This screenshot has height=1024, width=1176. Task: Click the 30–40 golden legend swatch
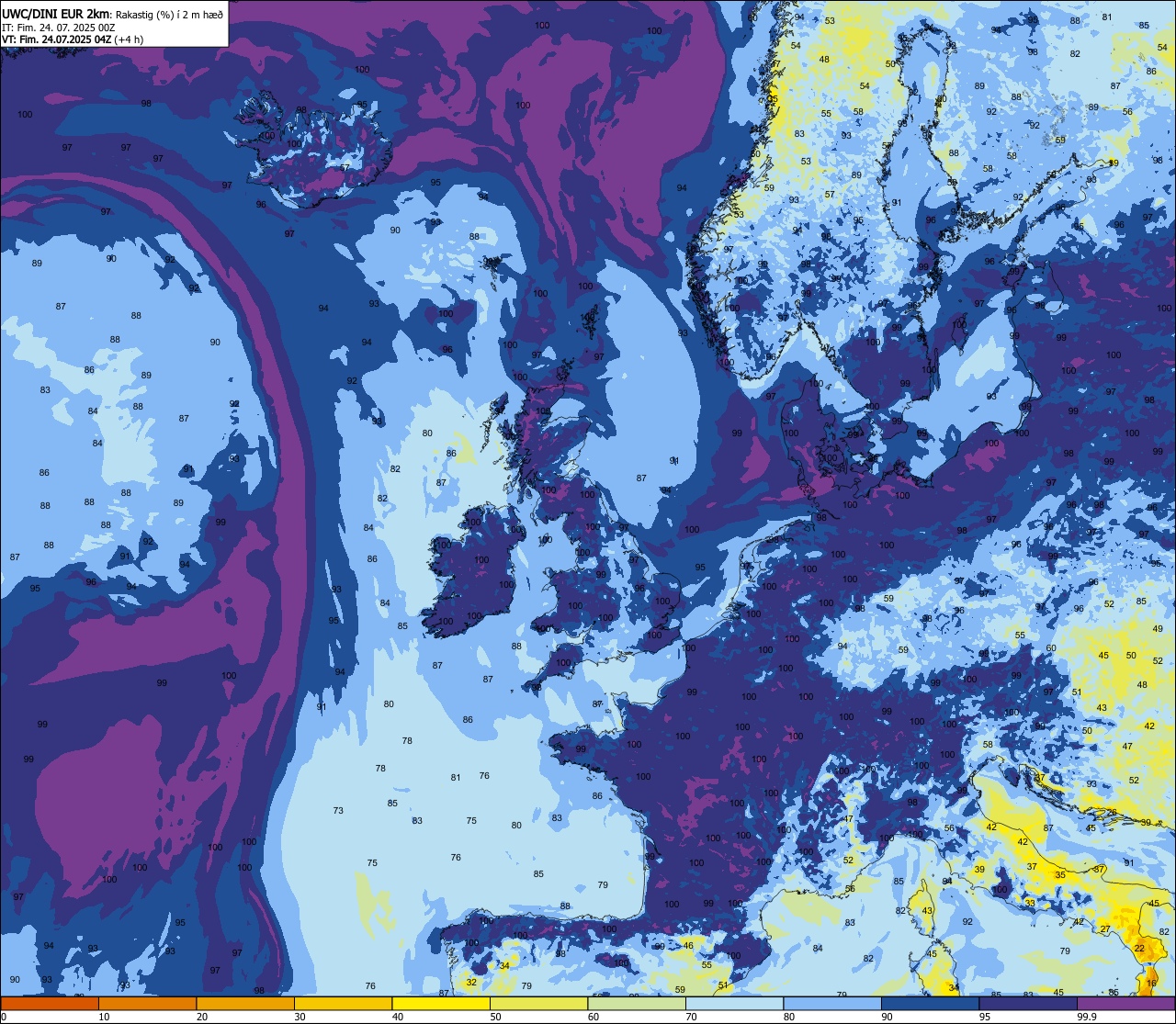tap(343, 1003)
